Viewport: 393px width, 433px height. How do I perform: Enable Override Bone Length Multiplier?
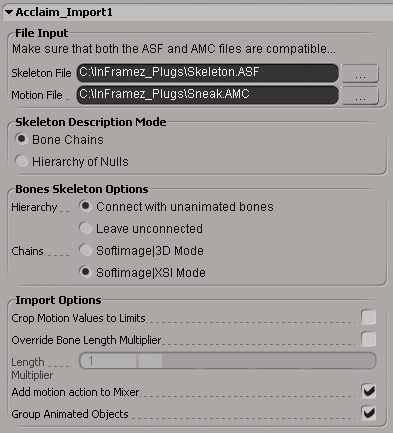(368, 340)
